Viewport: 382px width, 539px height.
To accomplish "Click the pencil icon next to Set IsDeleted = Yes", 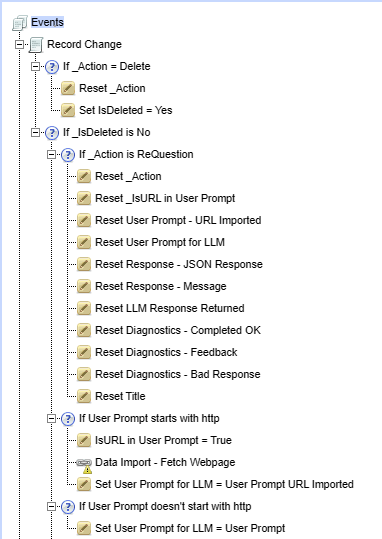I will [68, 111].
